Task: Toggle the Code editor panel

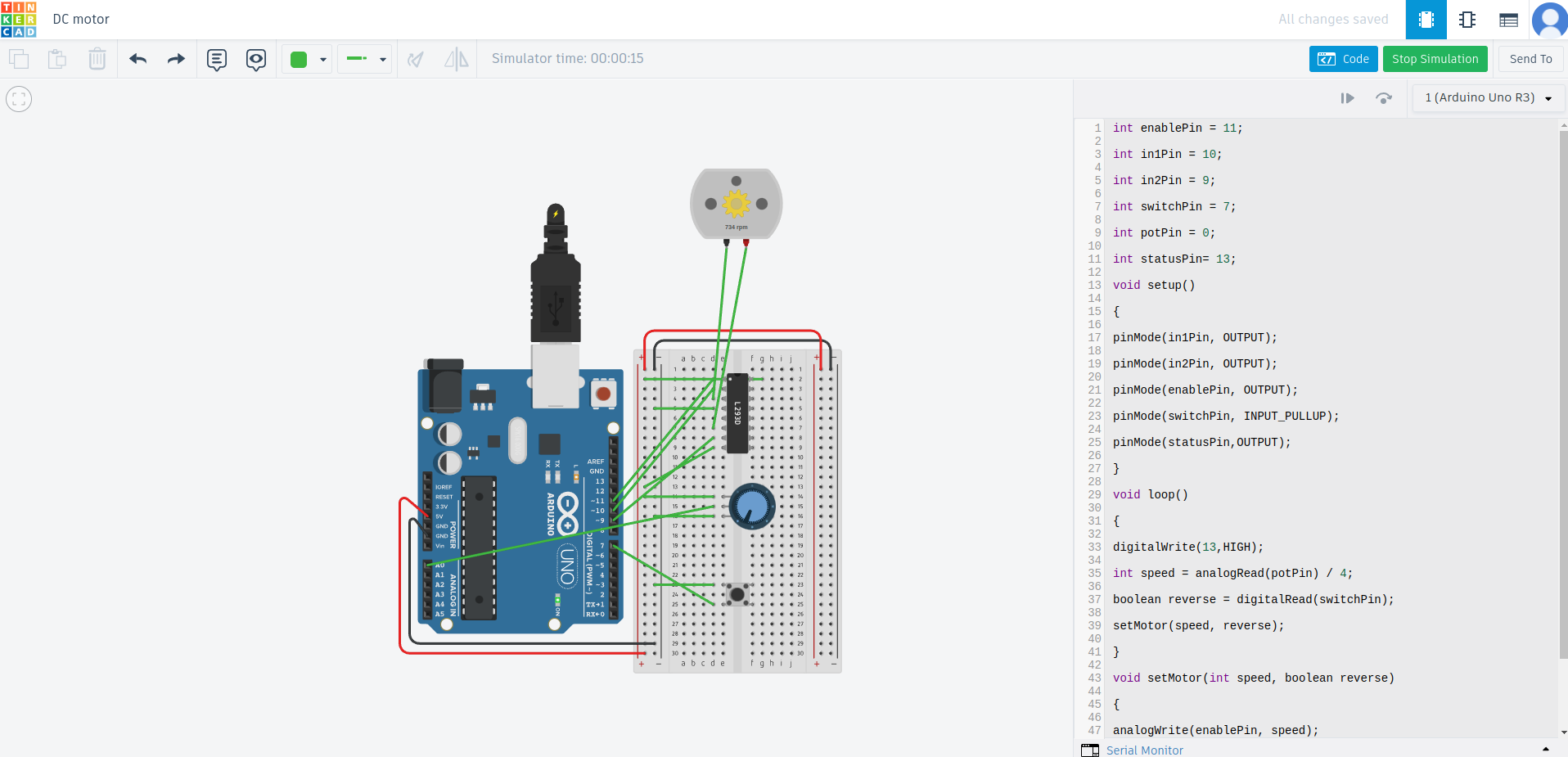Action: 1344,59
